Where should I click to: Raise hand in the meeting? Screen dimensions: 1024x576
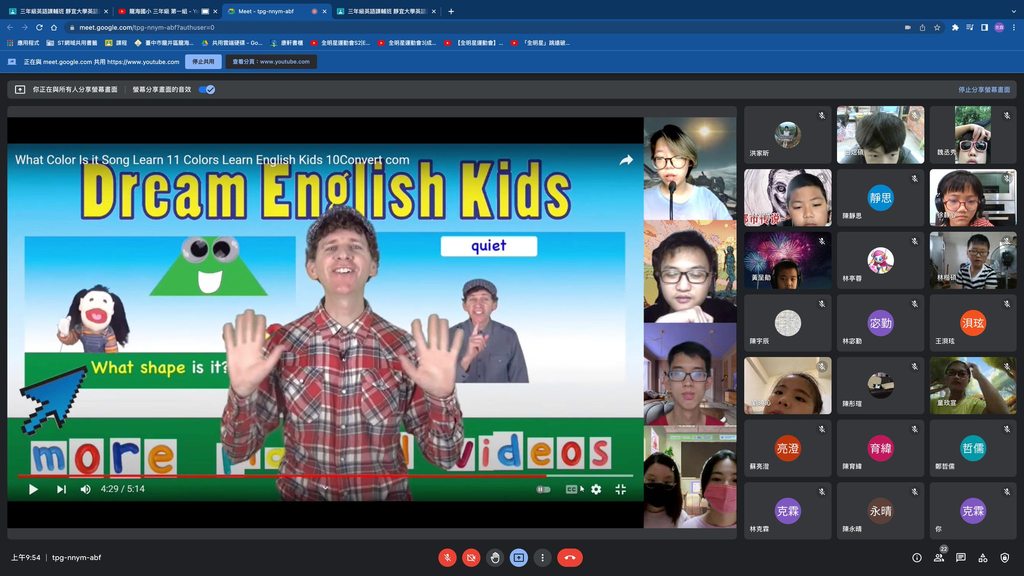[495, 558]
